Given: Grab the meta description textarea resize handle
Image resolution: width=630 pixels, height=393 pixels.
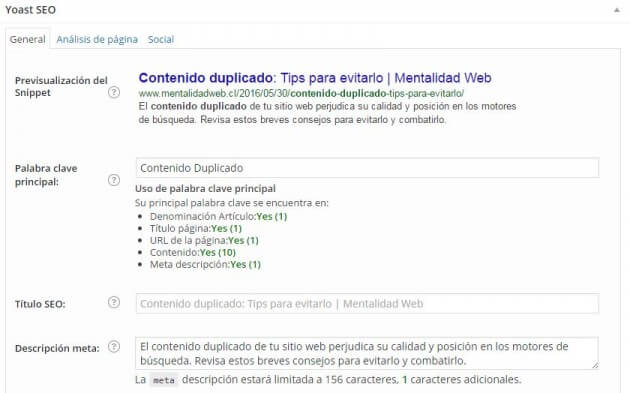Looking at the screenshot, I should point(595,366).
